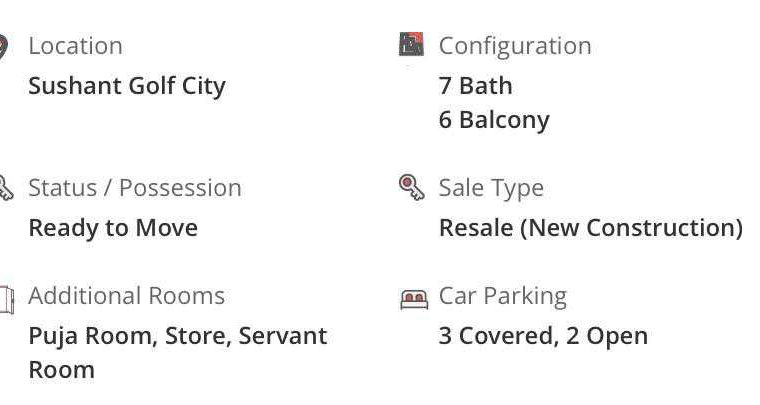Screen dimensions: 760x405
Task: Click the Status / Possession key icon
Action: pyautogui.click(x=4, y=188)
